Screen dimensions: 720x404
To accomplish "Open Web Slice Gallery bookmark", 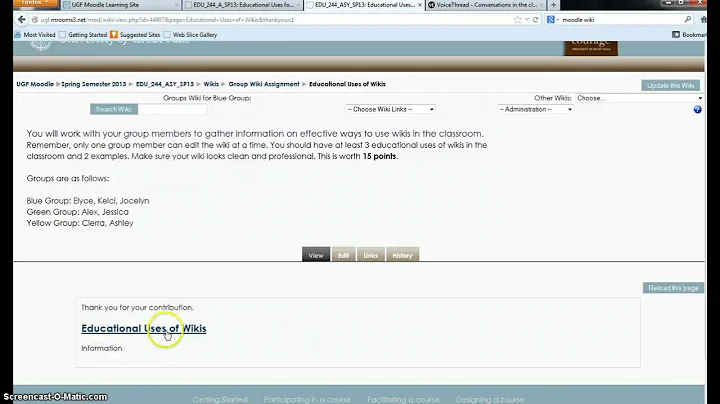I will point(190,34).
